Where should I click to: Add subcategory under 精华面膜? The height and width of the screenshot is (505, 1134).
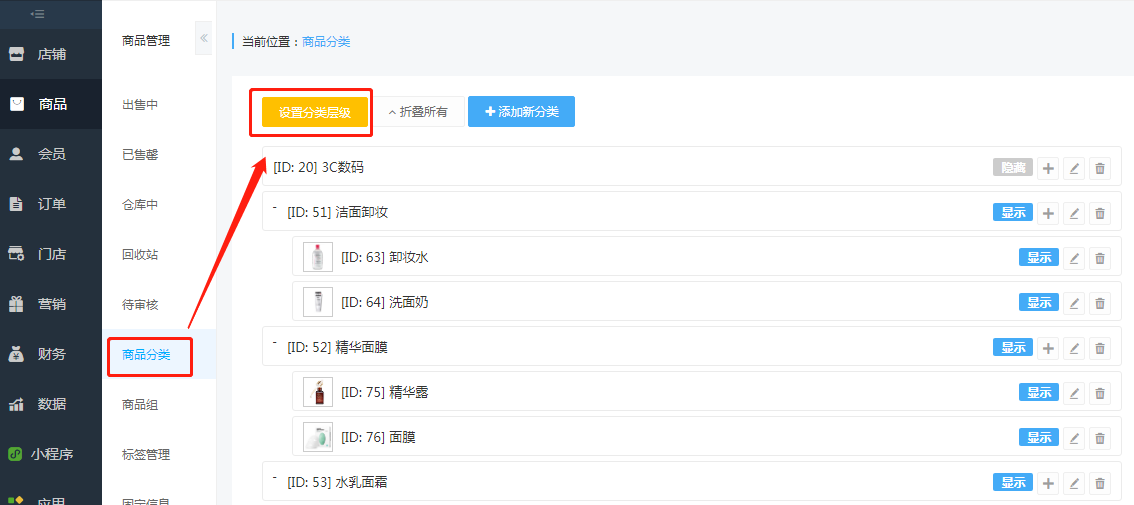[1048, 348]
